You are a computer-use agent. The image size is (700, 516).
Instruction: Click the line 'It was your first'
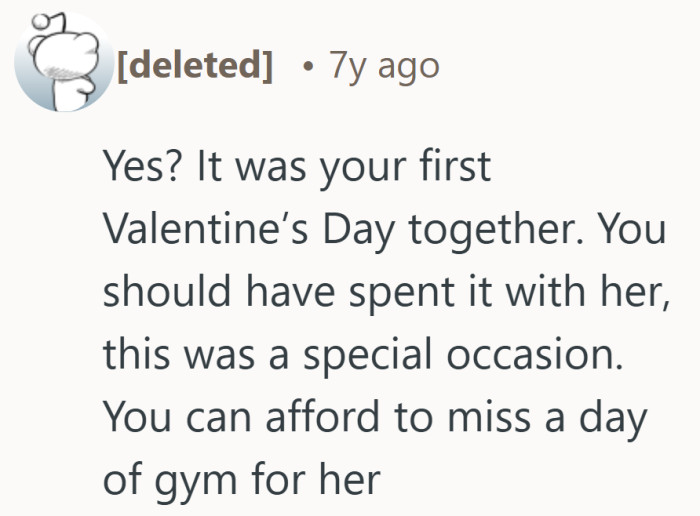(x=340, y=168)
